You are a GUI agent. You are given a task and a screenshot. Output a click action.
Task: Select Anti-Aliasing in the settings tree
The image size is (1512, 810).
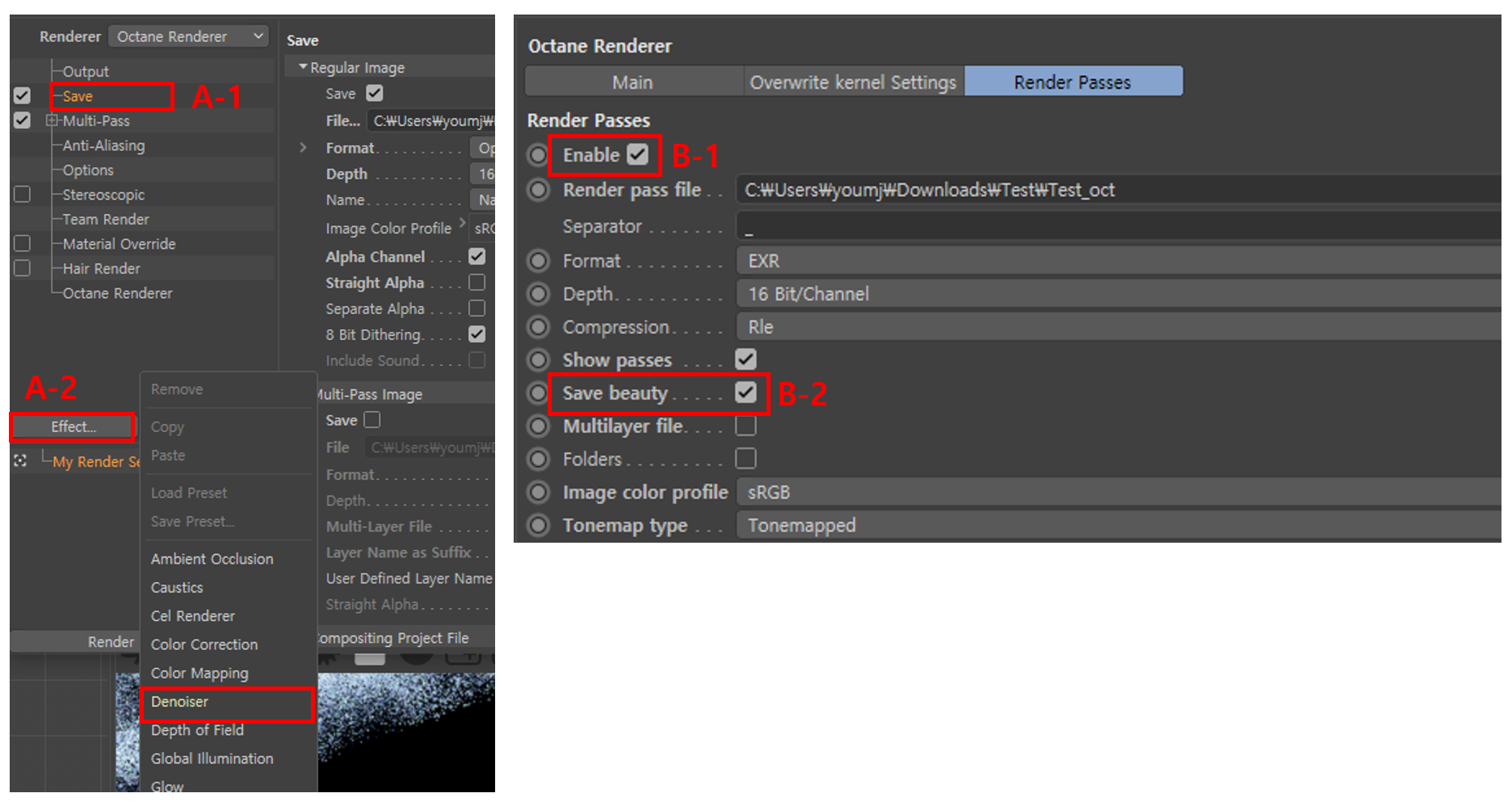coord(104,145)
